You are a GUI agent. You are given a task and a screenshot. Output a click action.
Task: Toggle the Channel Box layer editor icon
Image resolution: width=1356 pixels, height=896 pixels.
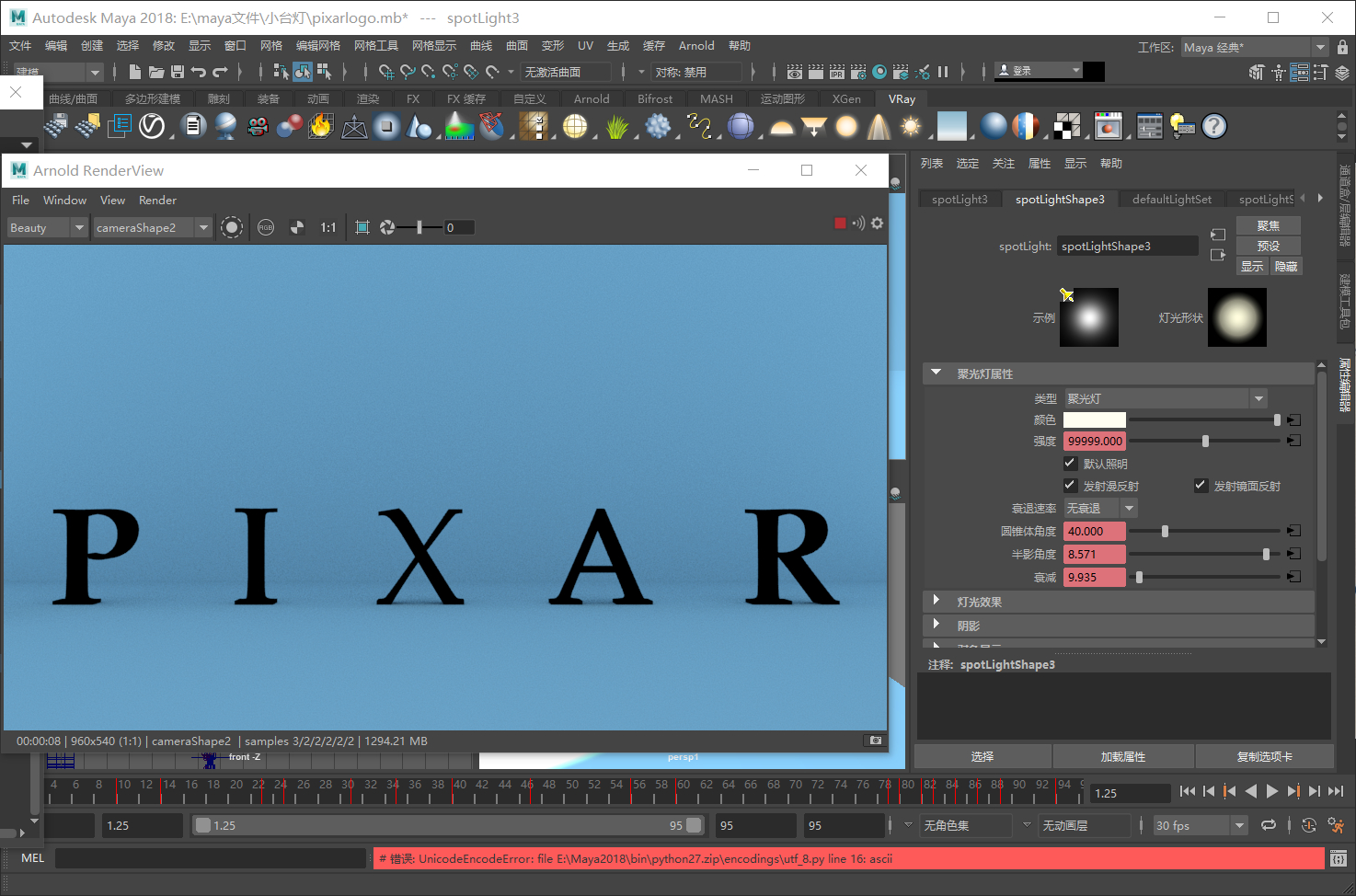tap(1342, 72)
